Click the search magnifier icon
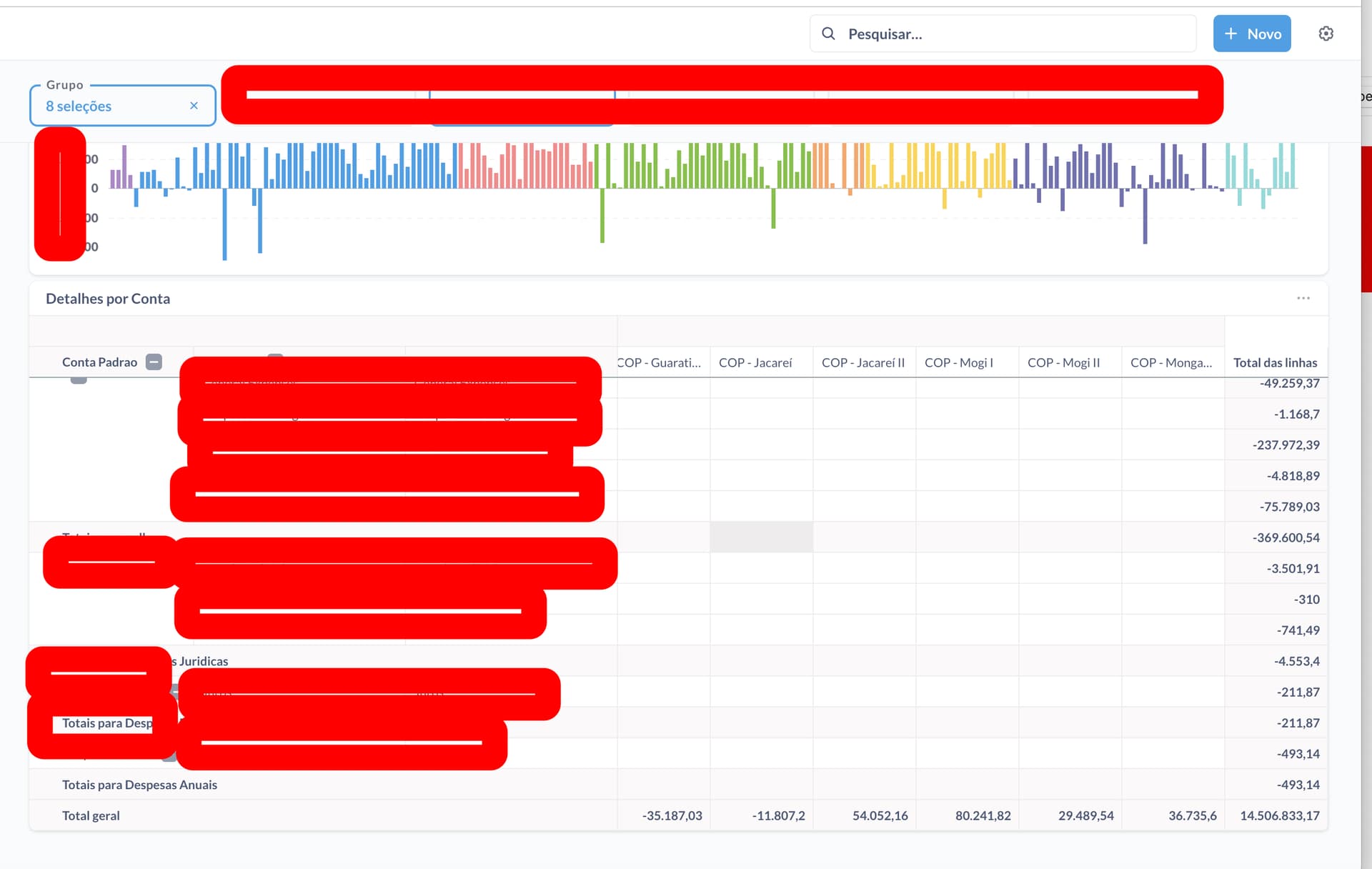Image resolution: width=1372 pixels, height=869 pixels. (x=829, y=34)
